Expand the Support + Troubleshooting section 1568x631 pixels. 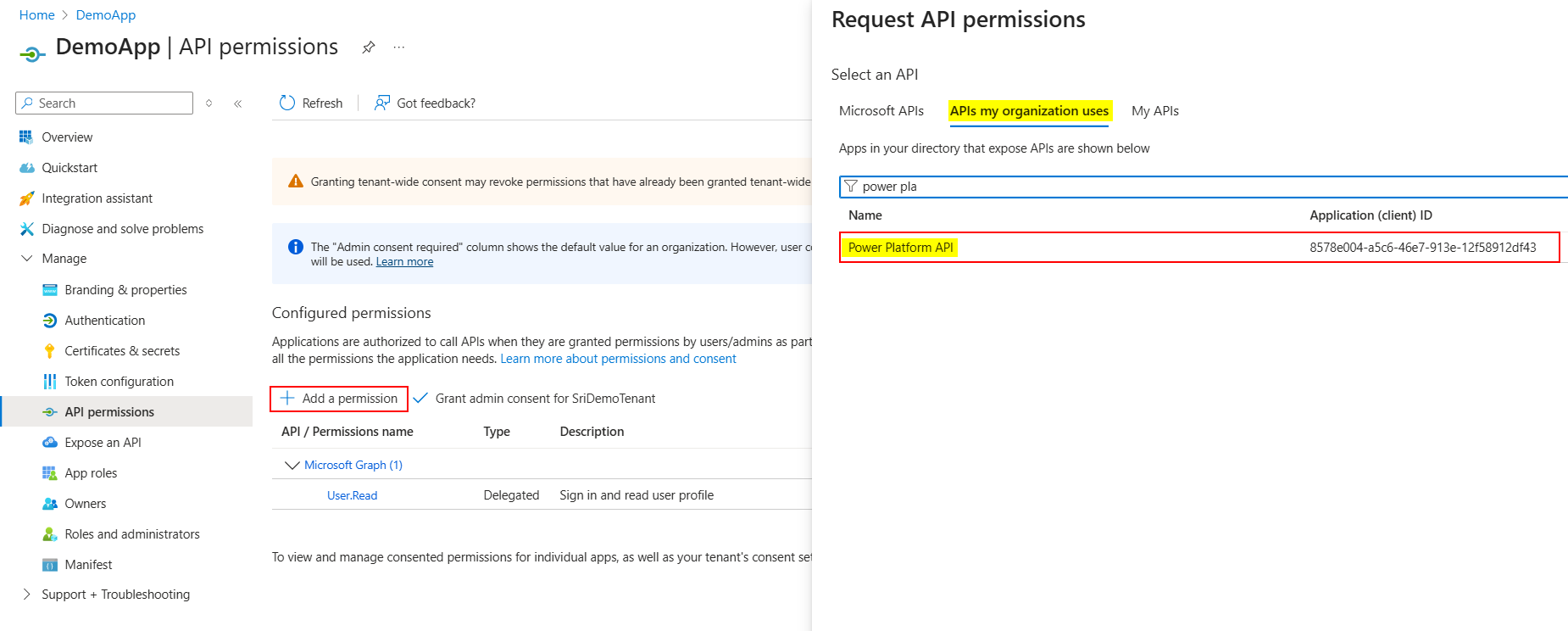coord(26,595)
